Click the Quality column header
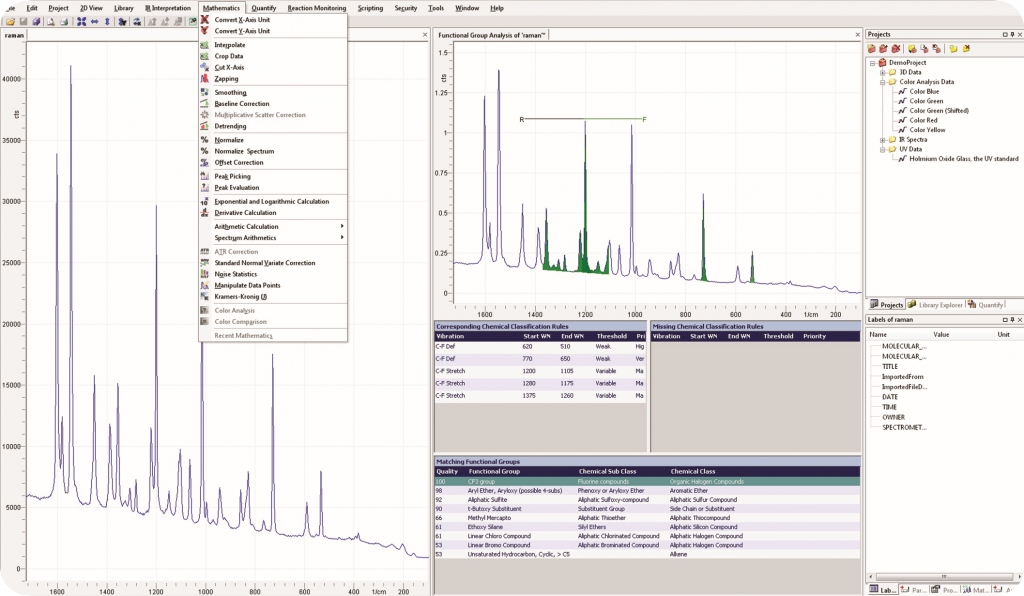 [447, 471]
